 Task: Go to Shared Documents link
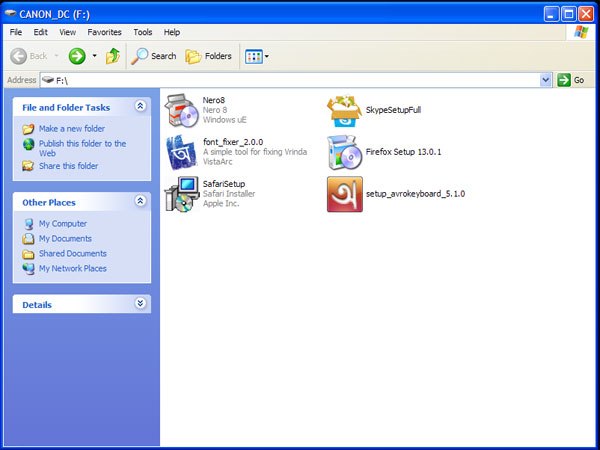(x=73, y=253)
